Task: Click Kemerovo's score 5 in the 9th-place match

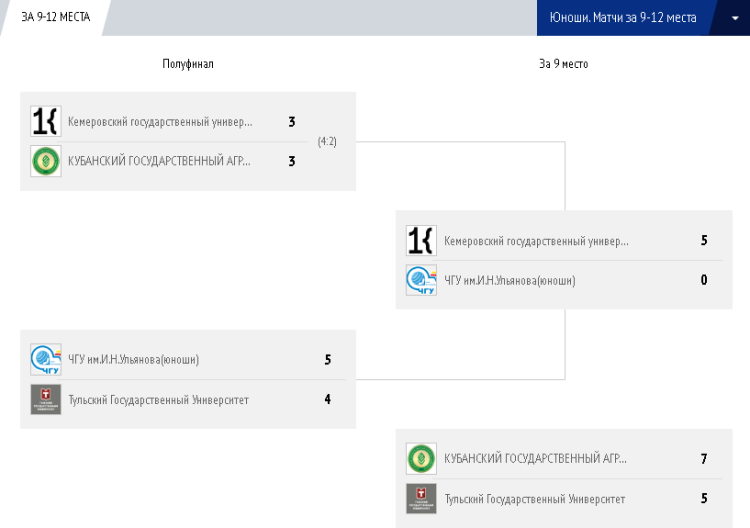Action: [704, 241]
